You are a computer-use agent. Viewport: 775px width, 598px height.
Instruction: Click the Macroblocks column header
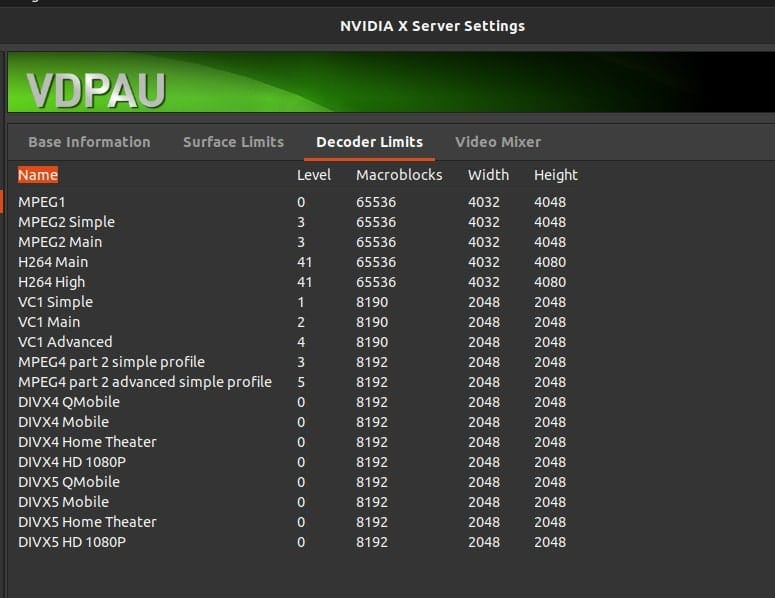pos(399,175)
